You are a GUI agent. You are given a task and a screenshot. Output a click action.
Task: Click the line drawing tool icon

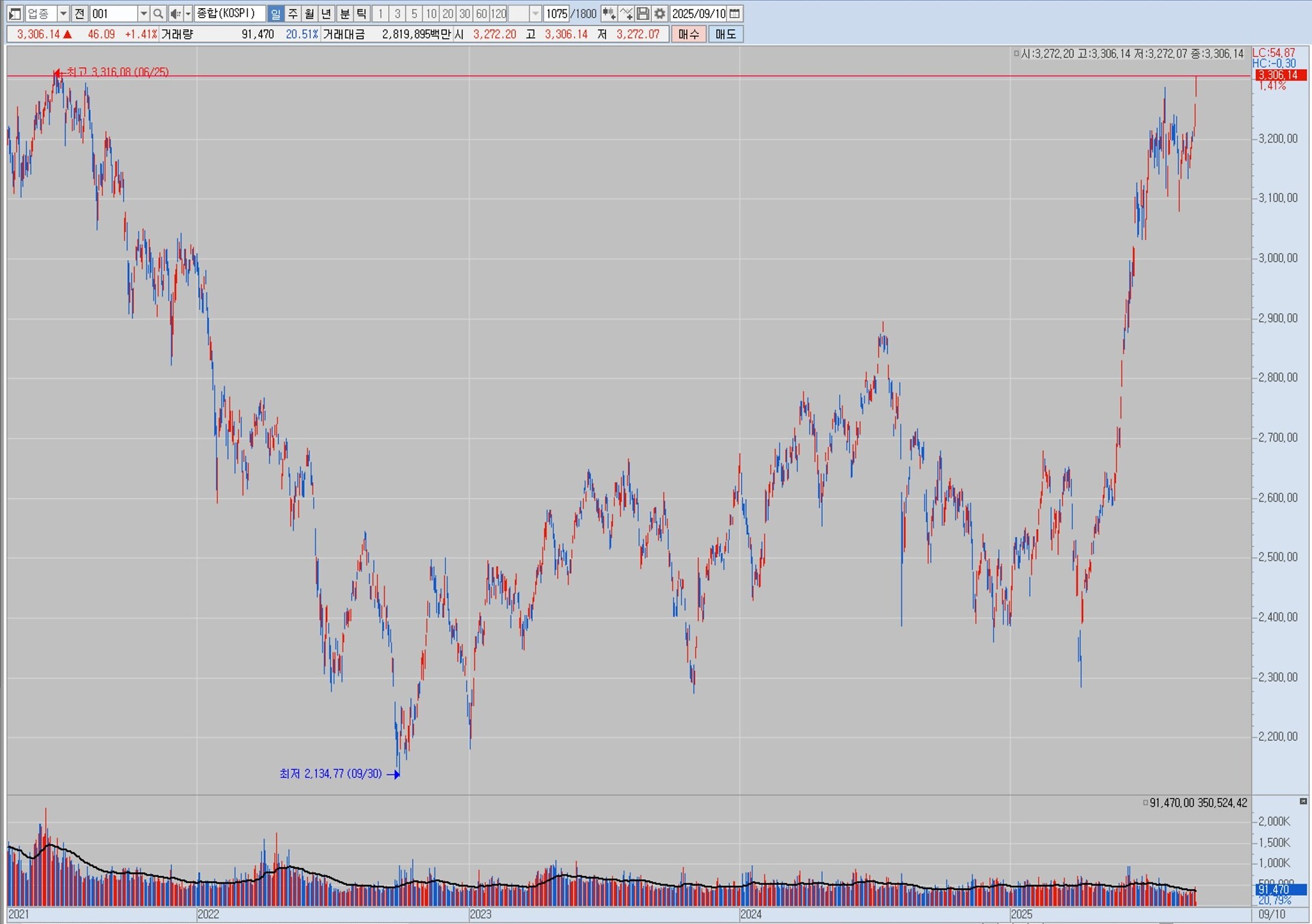[x=626, y=14]
